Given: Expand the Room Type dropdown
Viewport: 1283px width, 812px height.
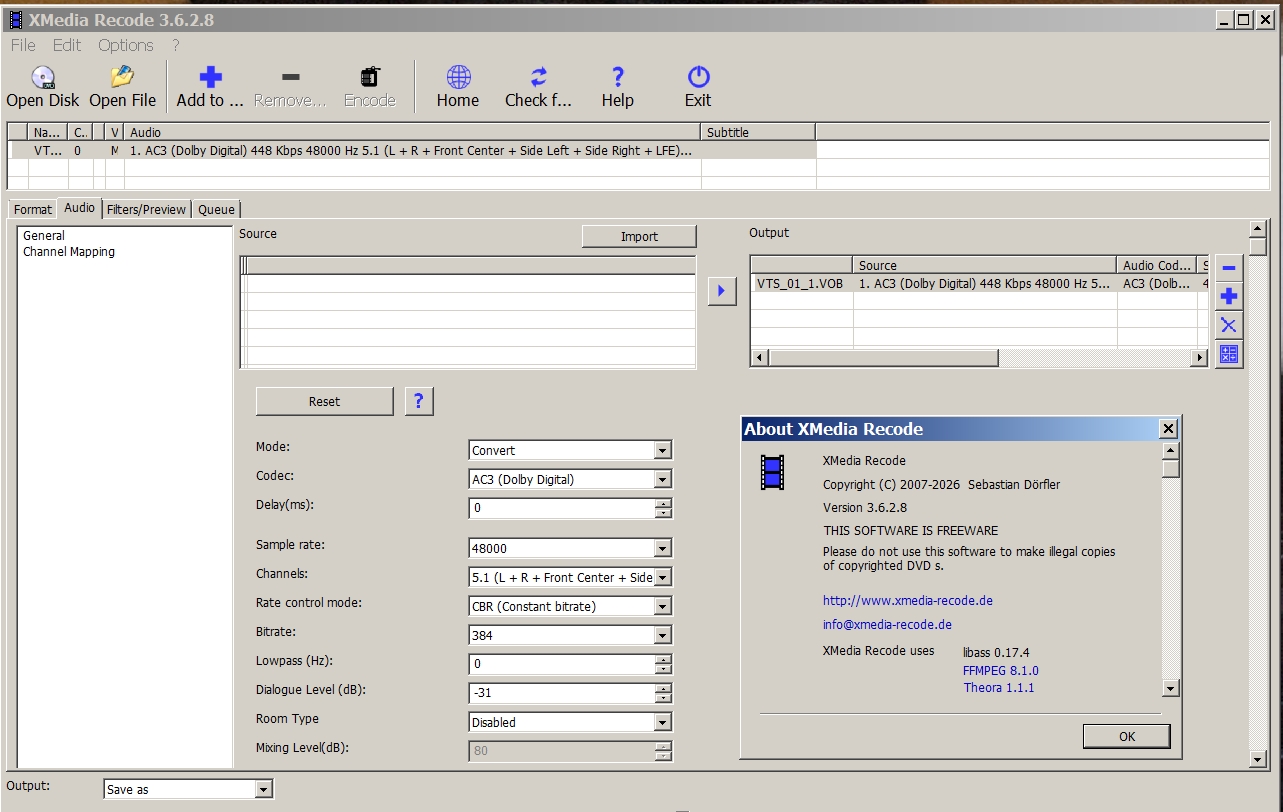Looking at the screenshot, I should tap(662, 723).
